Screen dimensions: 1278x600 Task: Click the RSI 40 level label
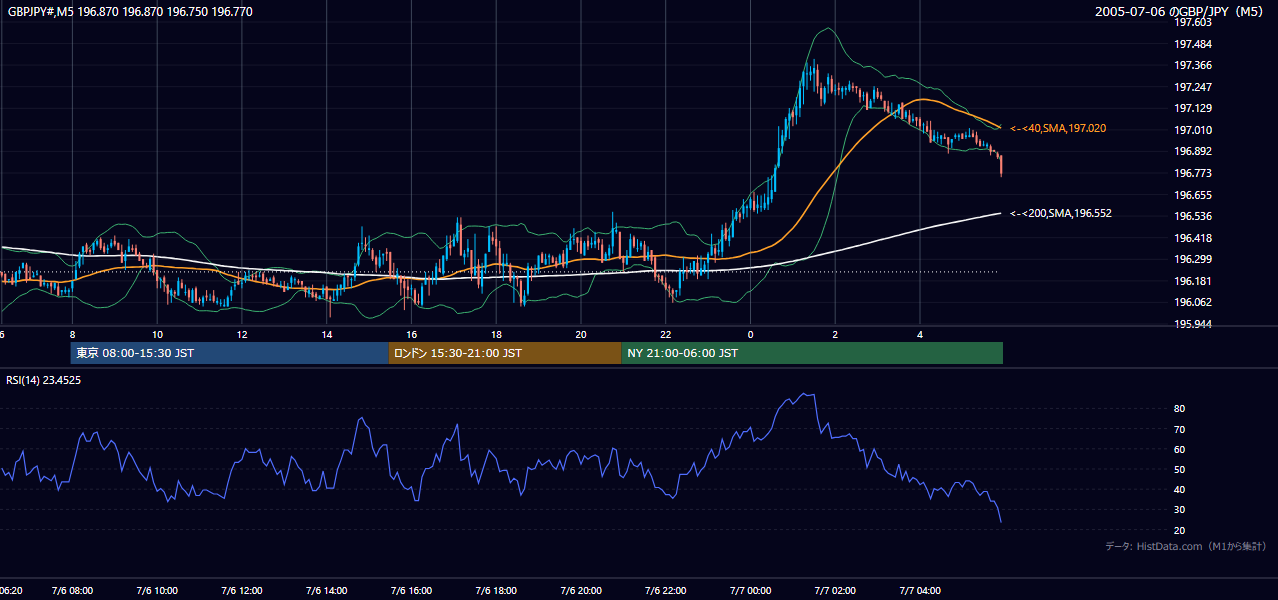tap(1180, 489)
